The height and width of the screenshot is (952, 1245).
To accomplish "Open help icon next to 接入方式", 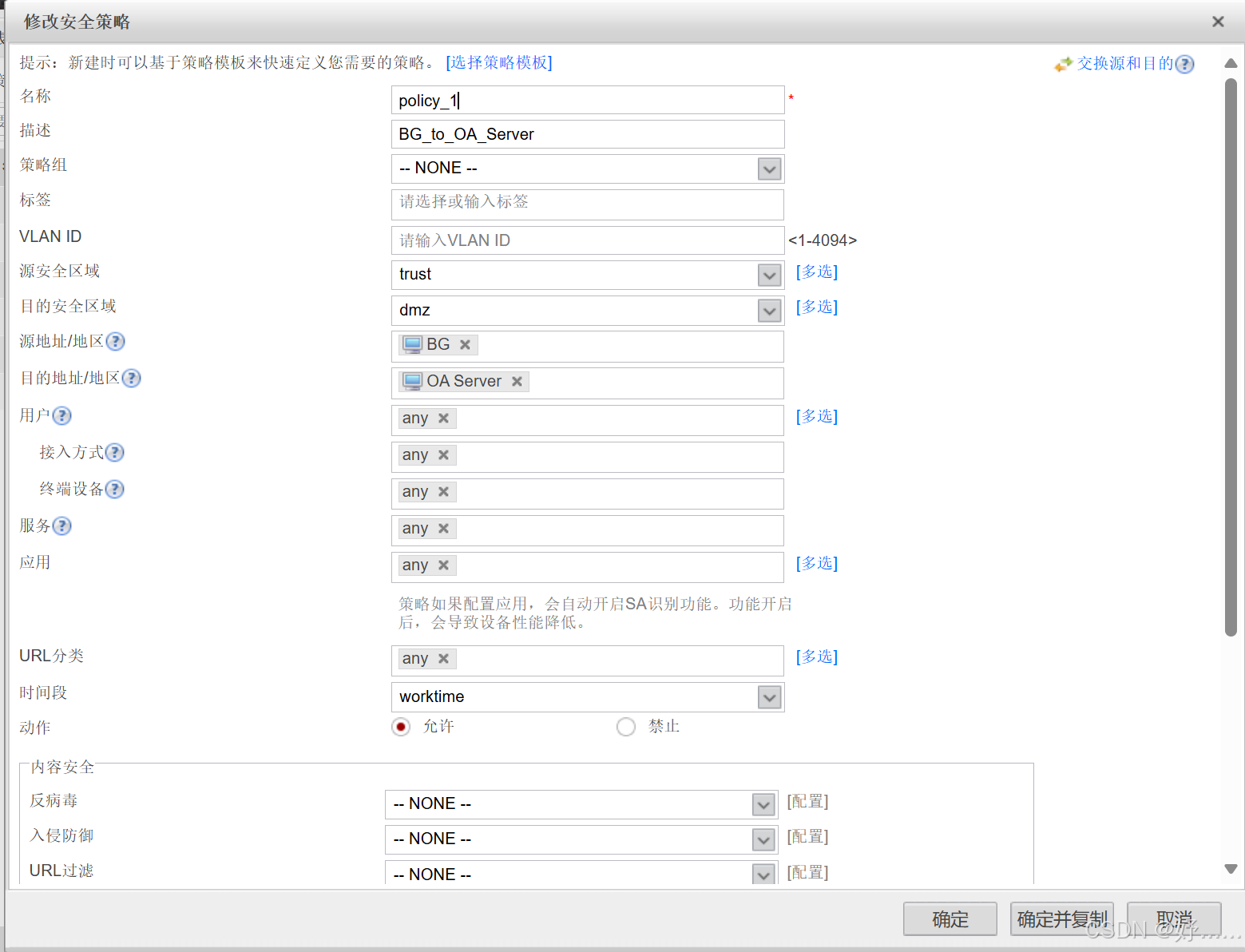I will click(x=115, y=453).
